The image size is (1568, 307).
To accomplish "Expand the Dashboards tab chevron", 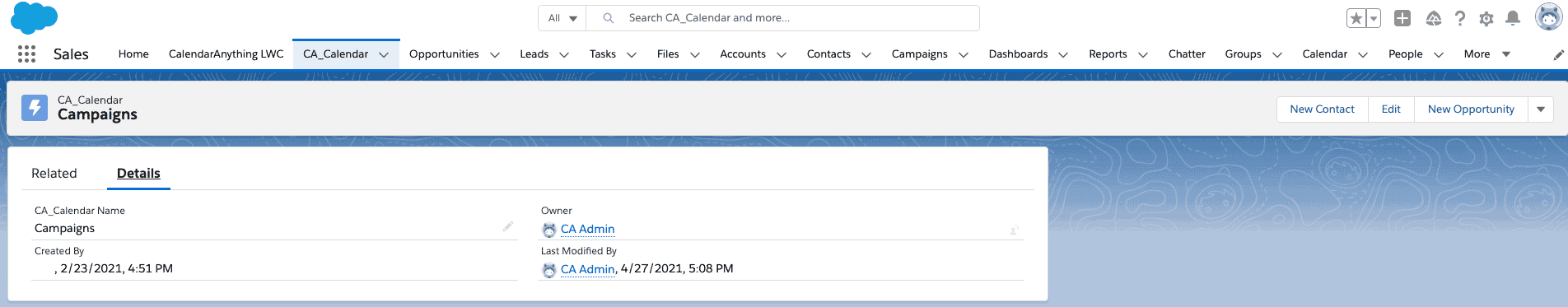I will (1063, 55).
